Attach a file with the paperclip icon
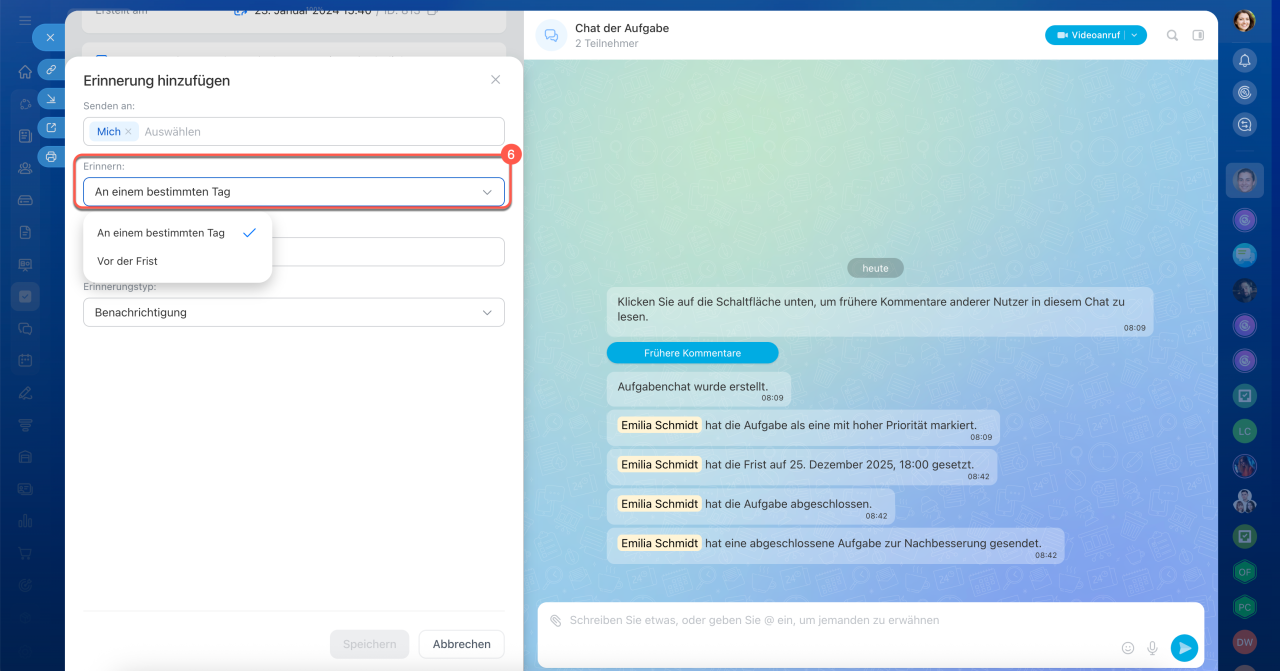 point(555,621)
